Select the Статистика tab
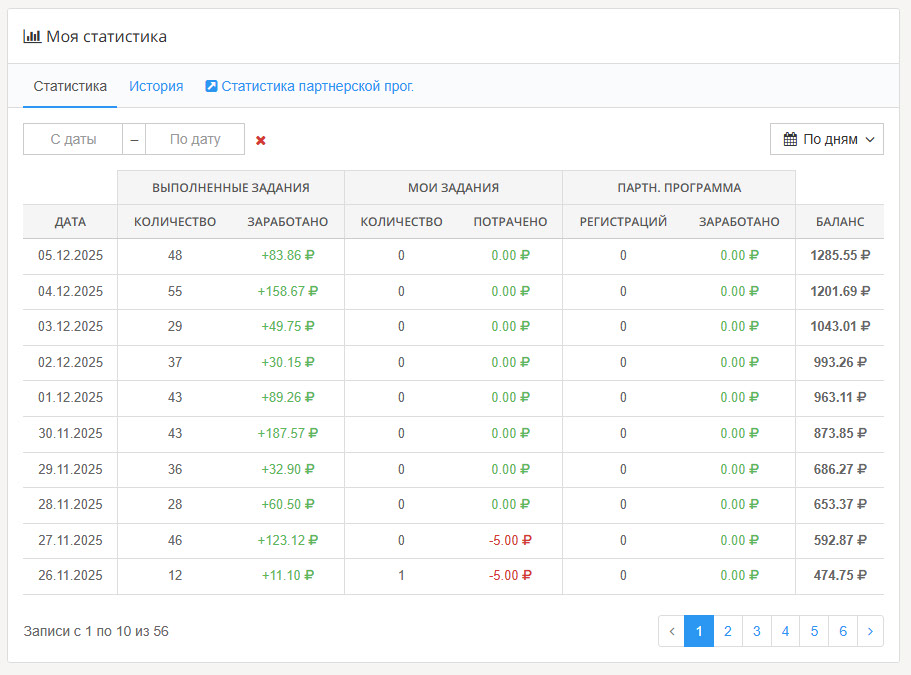 click(x=70, y=86)
